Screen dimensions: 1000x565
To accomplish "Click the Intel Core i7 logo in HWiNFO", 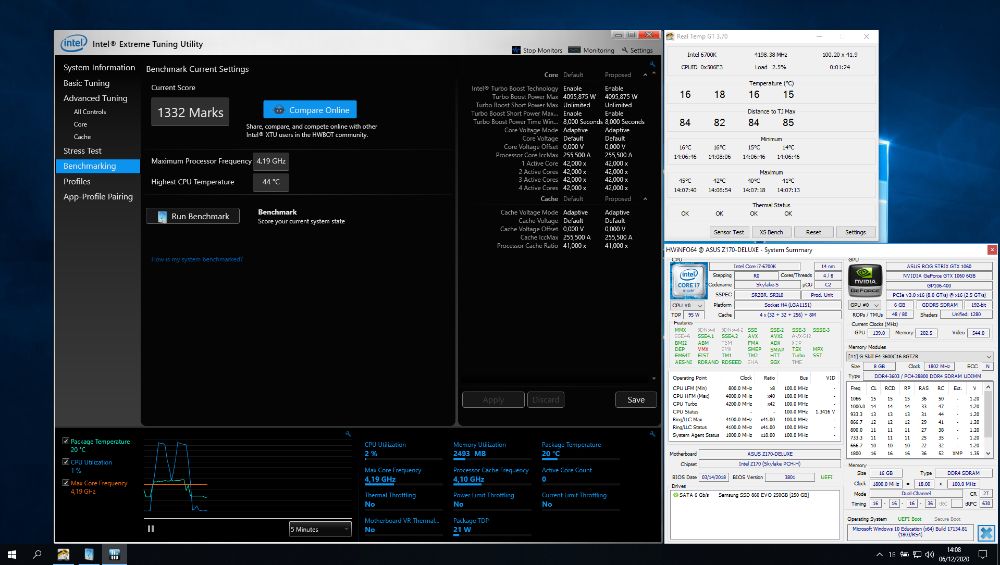I will (689, 281).
